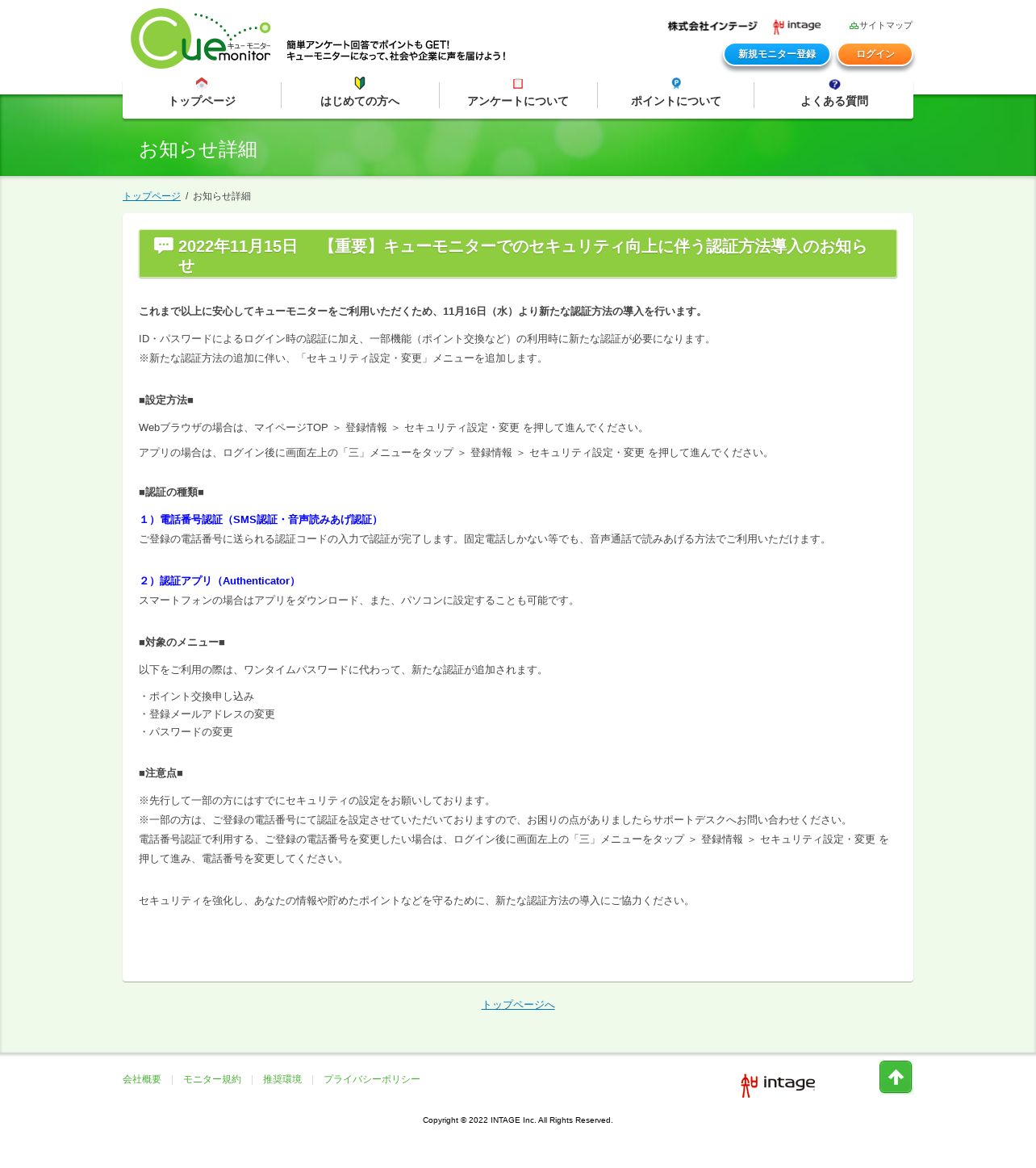Image resolution: width=1036 pixels, height=1168 pixels.
Task: Click the orange ログイン button
Action: click(x=875, y=54)
